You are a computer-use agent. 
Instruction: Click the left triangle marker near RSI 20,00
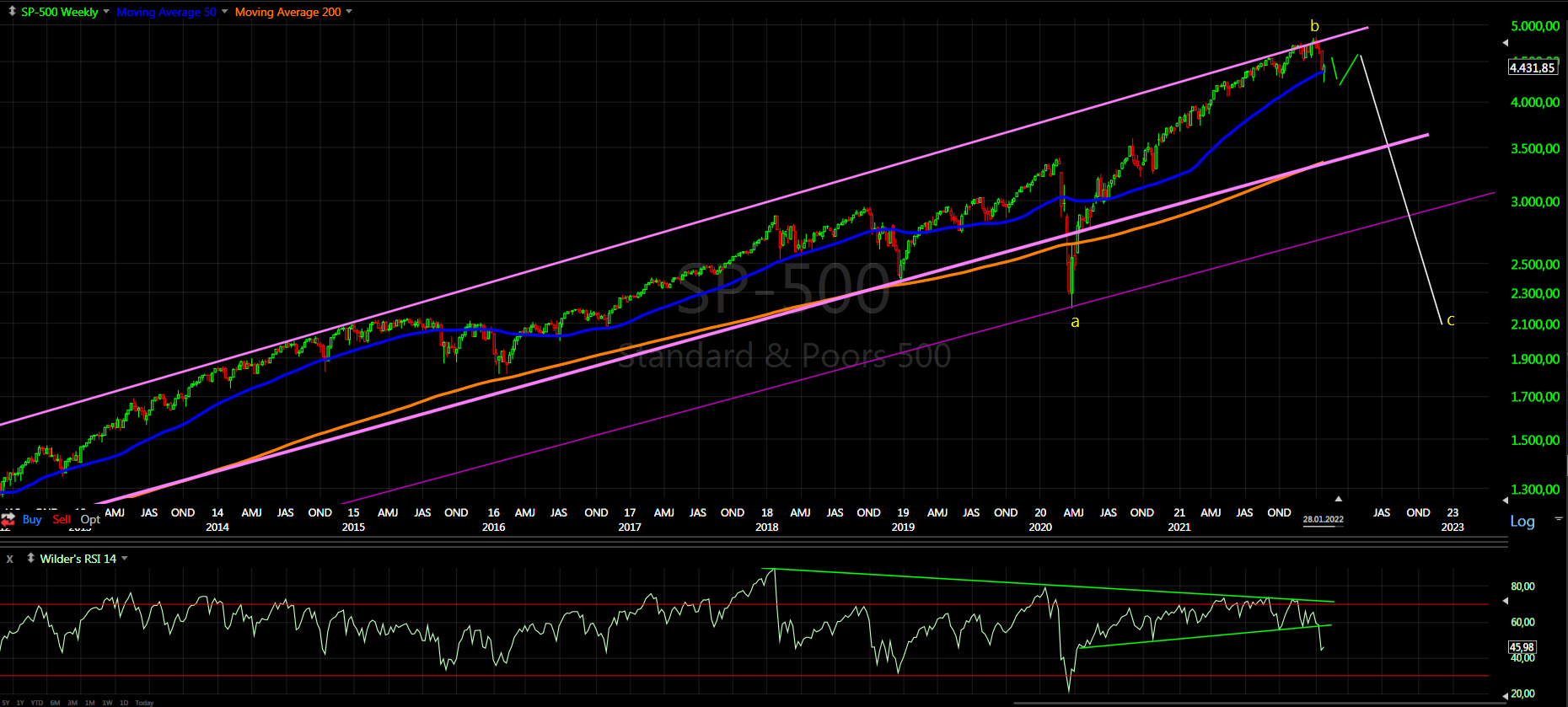(x=1506, y=696)
